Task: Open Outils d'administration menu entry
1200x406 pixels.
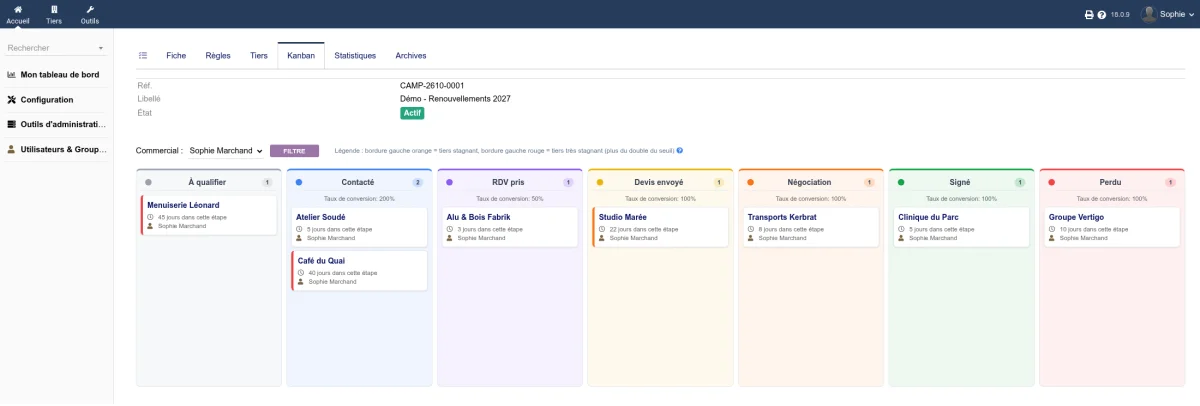Action: coord(62,125)
